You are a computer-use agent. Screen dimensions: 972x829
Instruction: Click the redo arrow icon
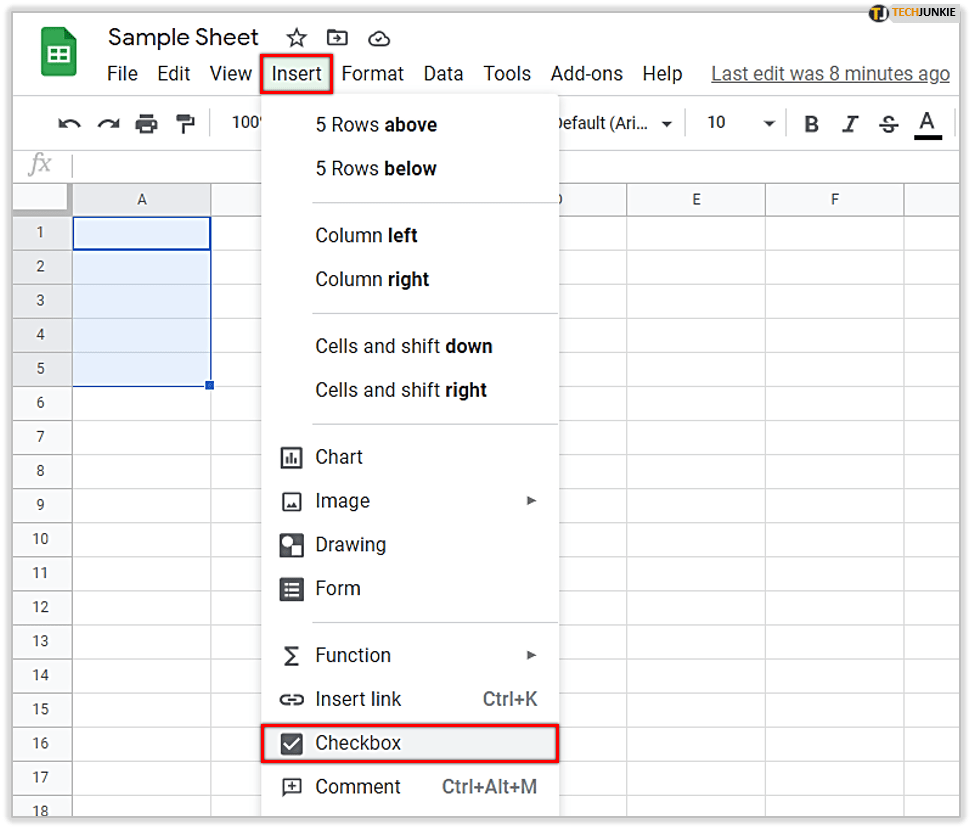pos(108,124)
